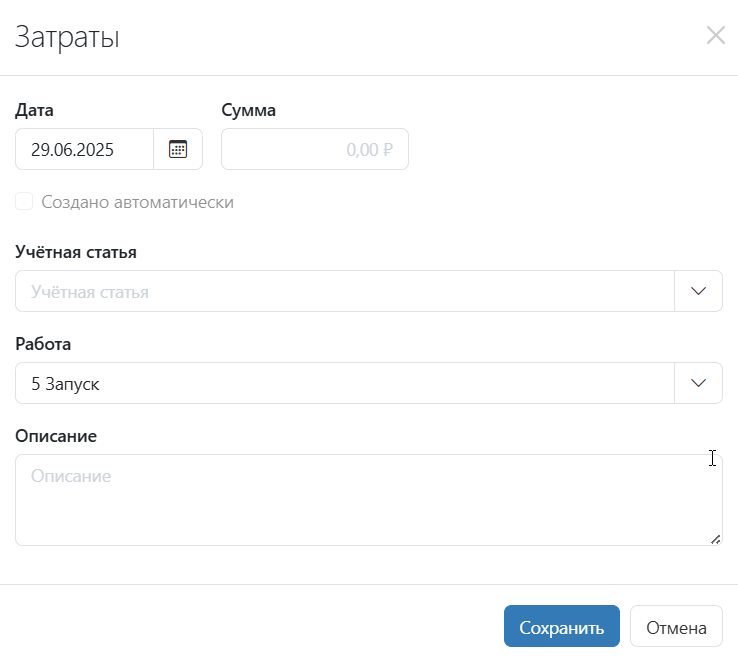
Task: Click the Отмена button
Action: (676, 626)
